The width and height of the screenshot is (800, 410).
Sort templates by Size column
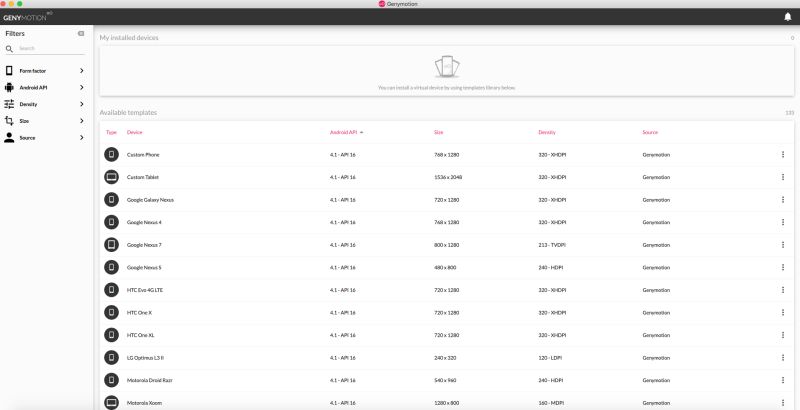(x=439, y=132)
